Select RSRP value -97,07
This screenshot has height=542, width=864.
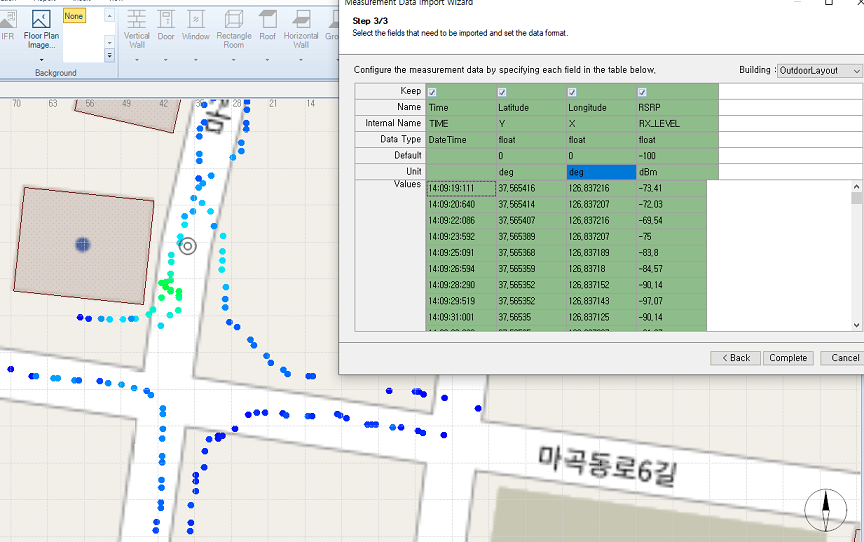(671, 301)
